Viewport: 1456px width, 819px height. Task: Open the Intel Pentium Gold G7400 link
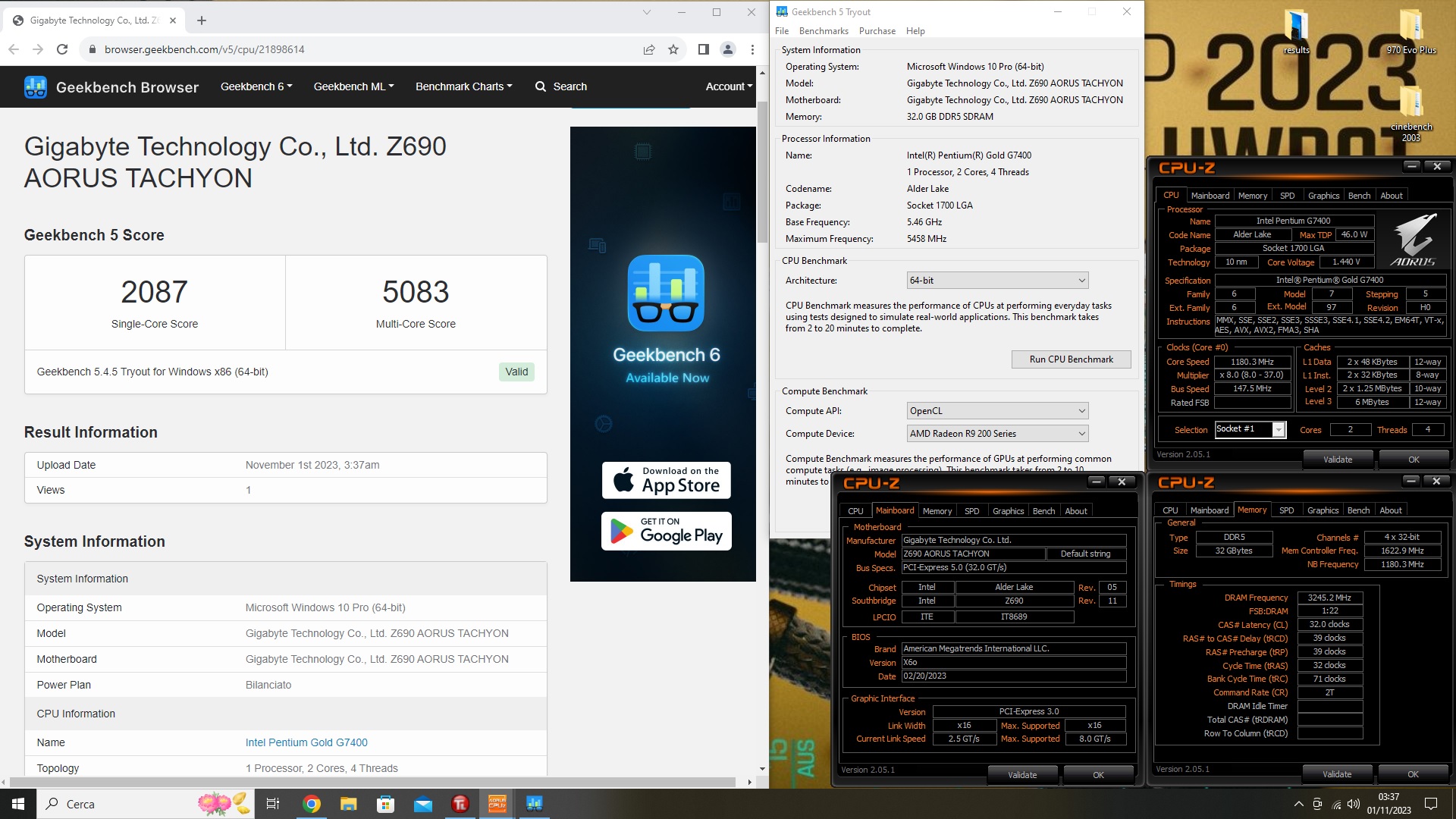(x=306, y=742)
